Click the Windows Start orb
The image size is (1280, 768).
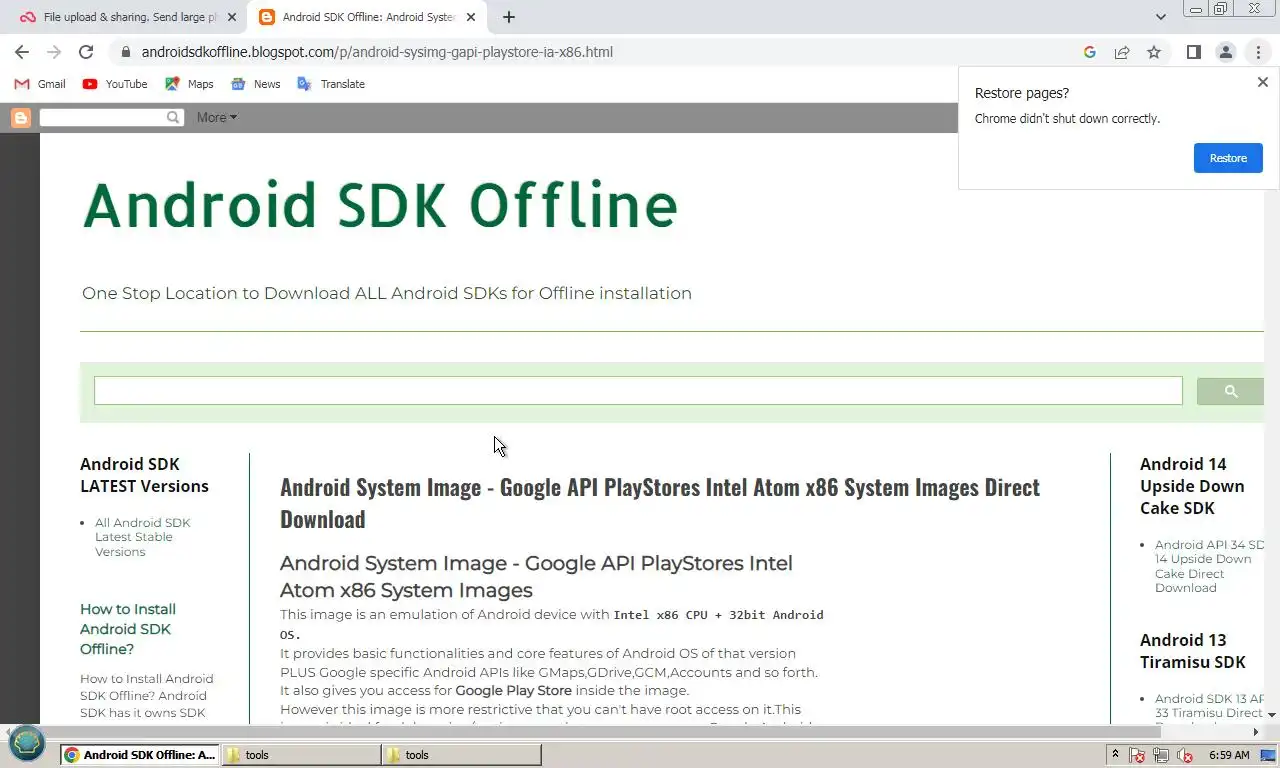27,744
